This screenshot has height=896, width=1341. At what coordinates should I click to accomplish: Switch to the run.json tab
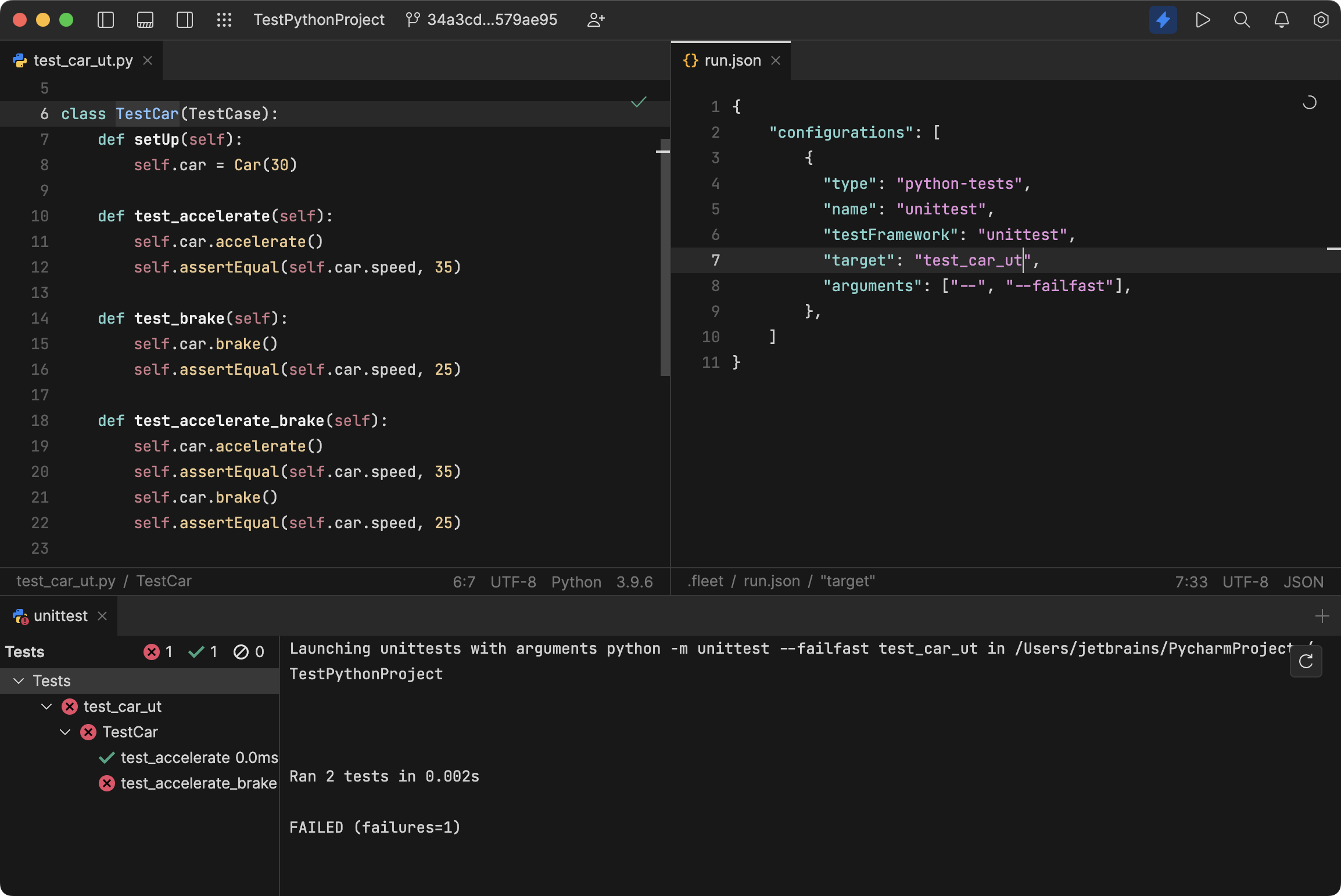[x=732, y=60]
